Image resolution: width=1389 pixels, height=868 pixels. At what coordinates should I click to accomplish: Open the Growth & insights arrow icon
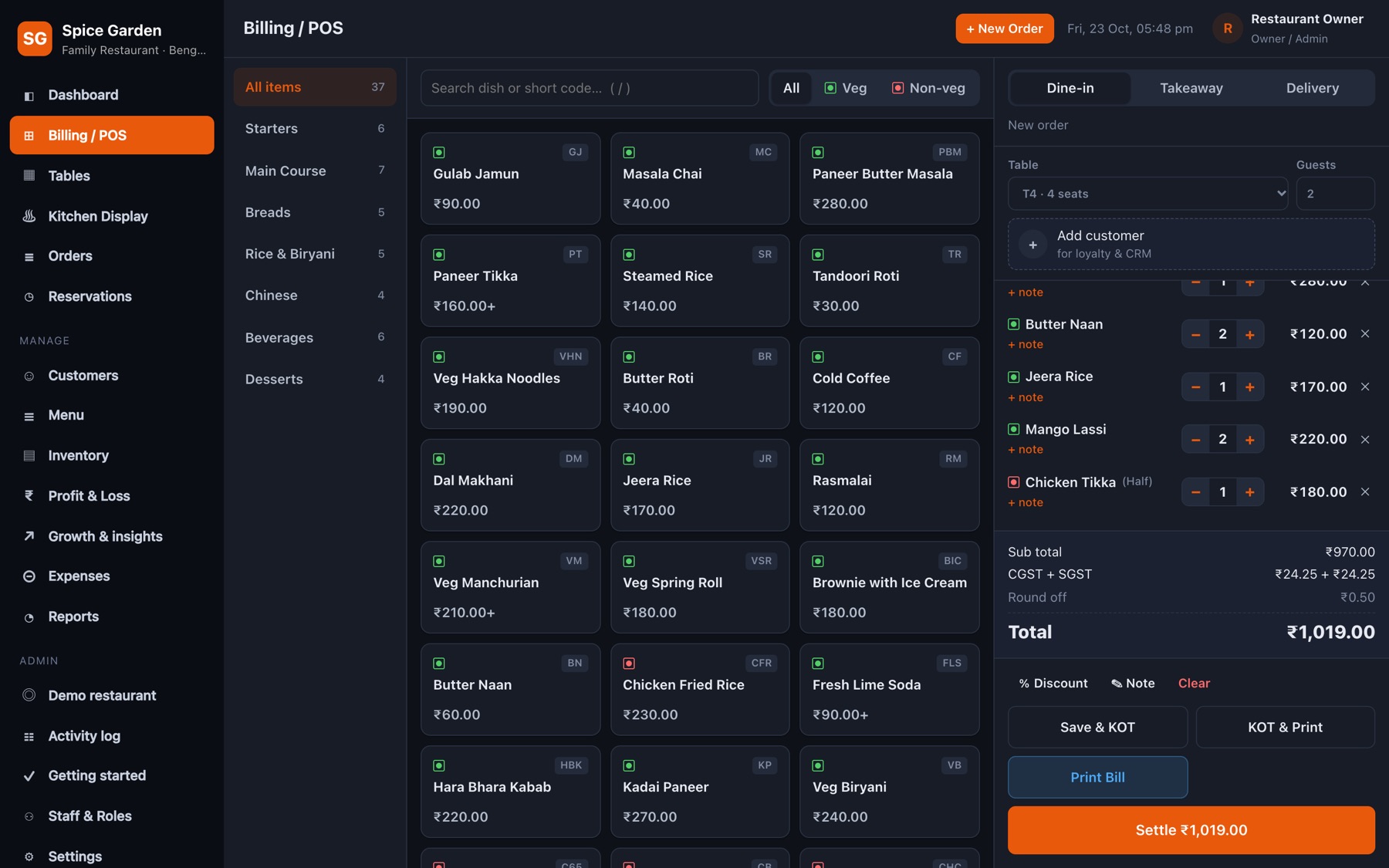point(29,536)
